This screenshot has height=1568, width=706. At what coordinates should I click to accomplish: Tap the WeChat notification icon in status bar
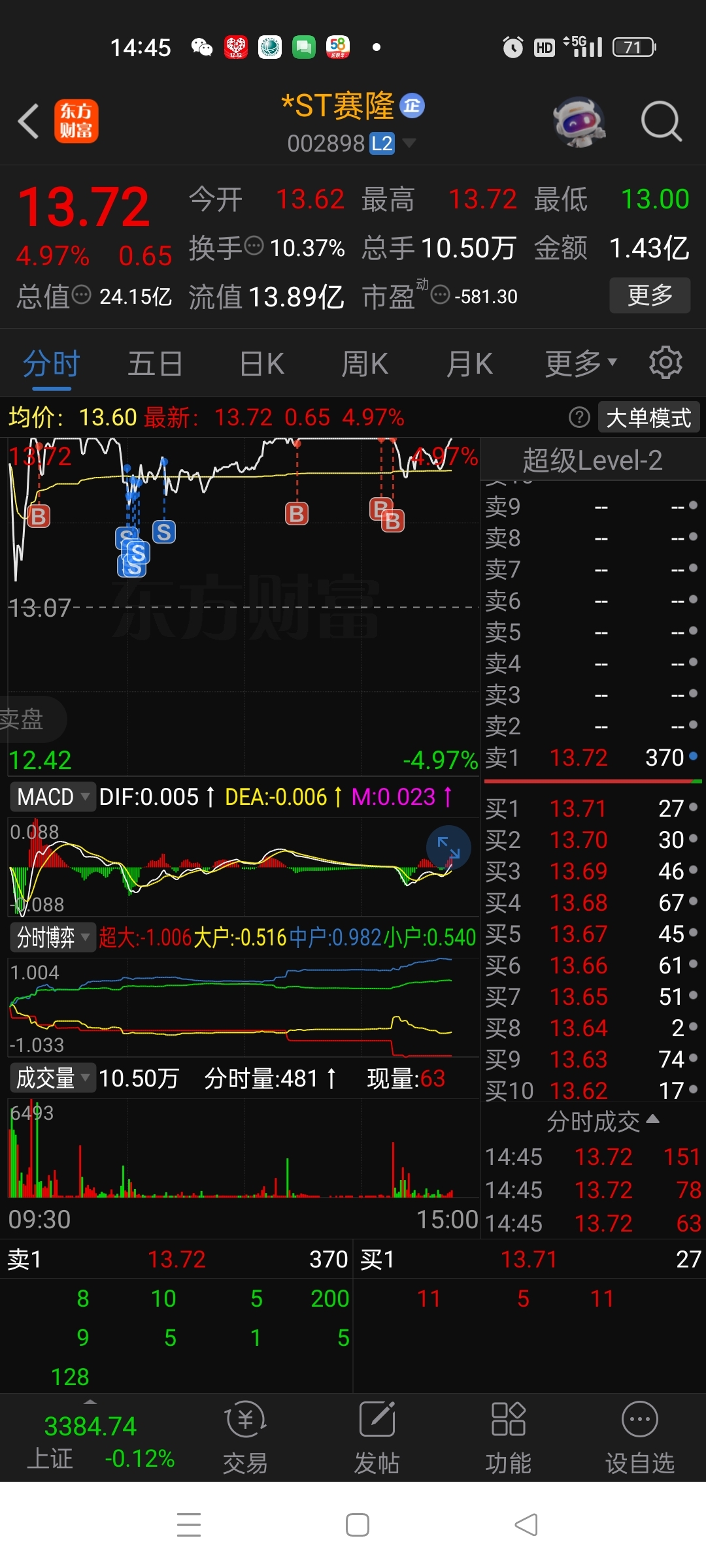(202, 47)
